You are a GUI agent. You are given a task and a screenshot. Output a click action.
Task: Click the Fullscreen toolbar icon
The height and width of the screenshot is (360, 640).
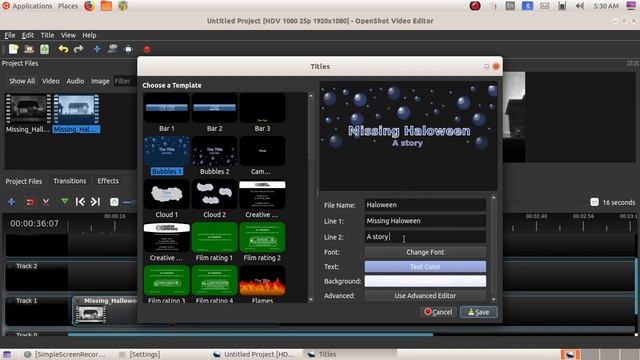129,49
